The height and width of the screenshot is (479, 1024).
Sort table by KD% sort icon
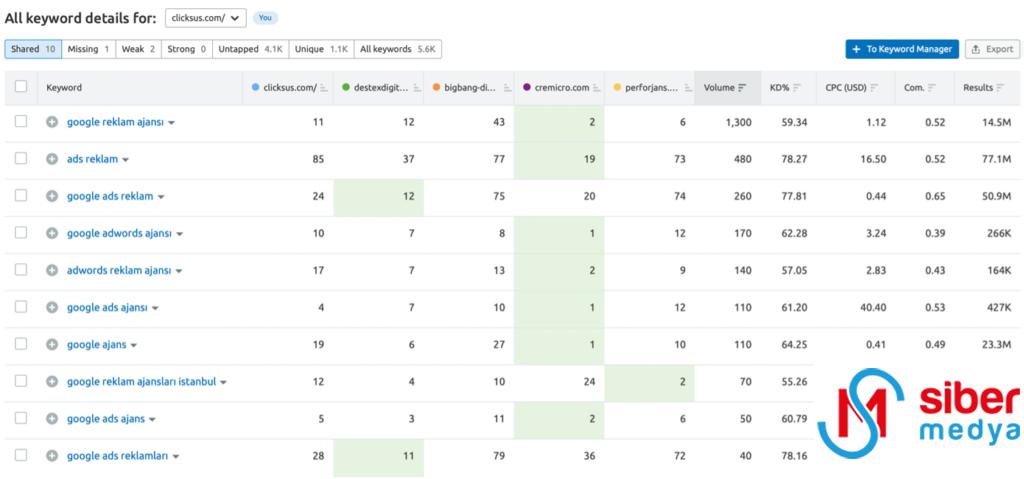coord(797,88)
